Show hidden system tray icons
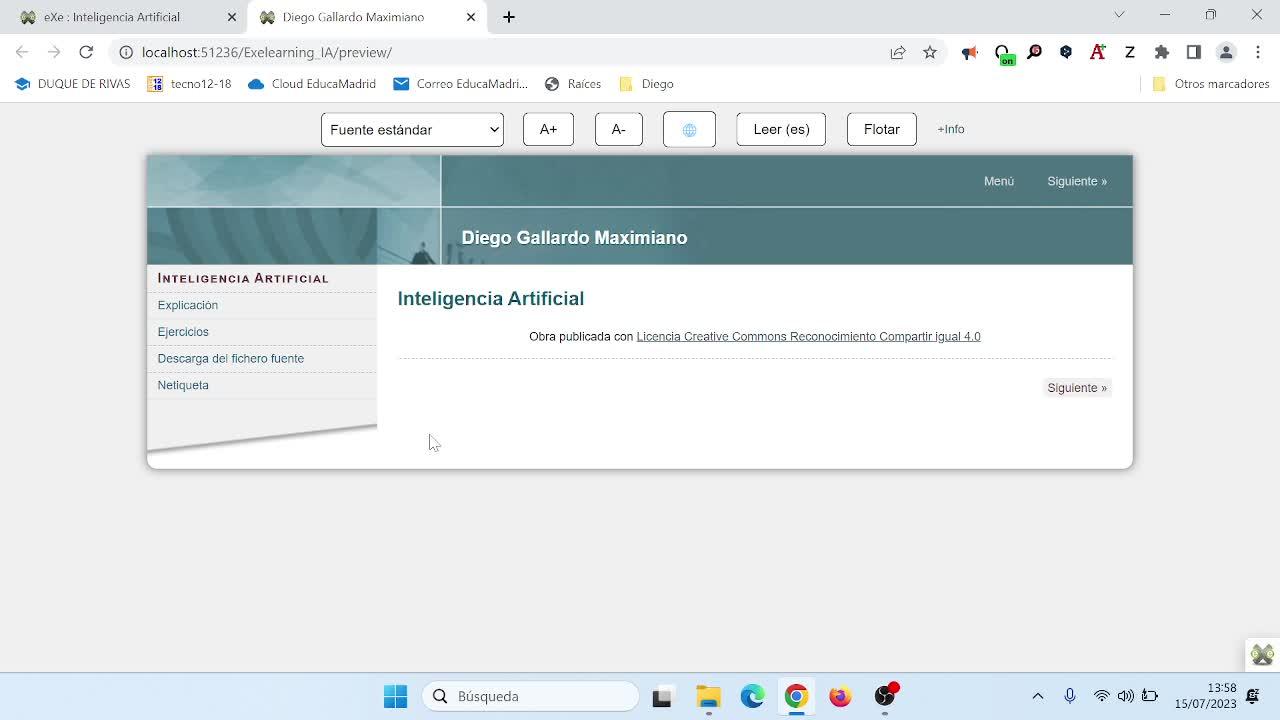Screen dimensions: 1280x720 pyautogui.click(x=1038, y=696)
